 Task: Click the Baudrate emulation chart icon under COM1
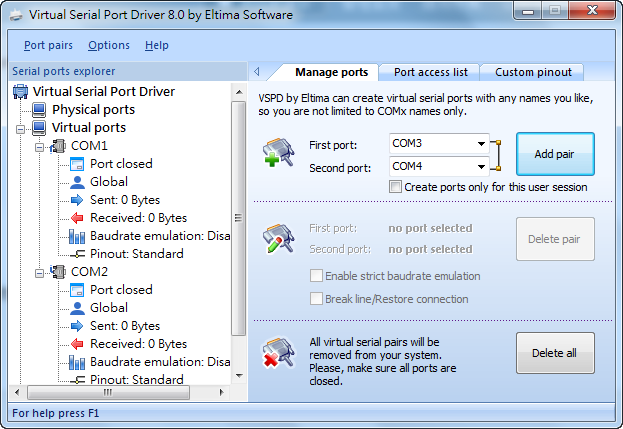pos(77,236)
